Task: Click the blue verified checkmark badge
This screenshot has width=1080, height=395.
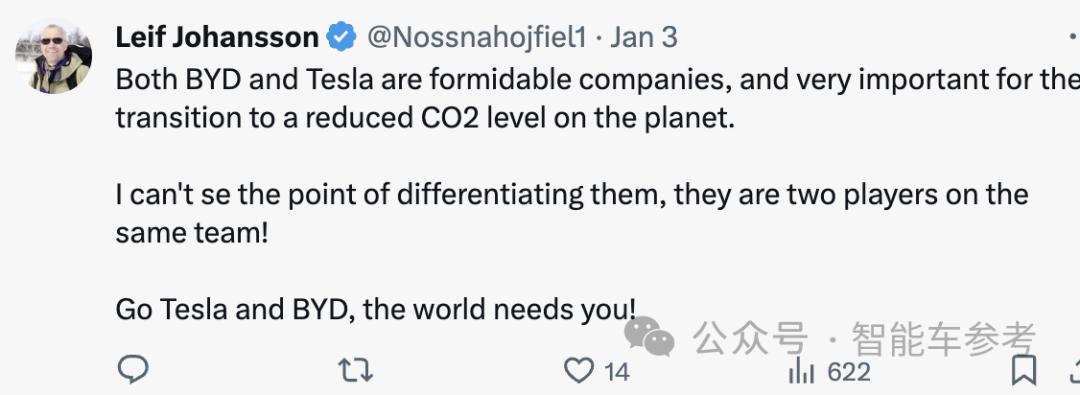Action: pyautogui.click(x=341, y=37)
